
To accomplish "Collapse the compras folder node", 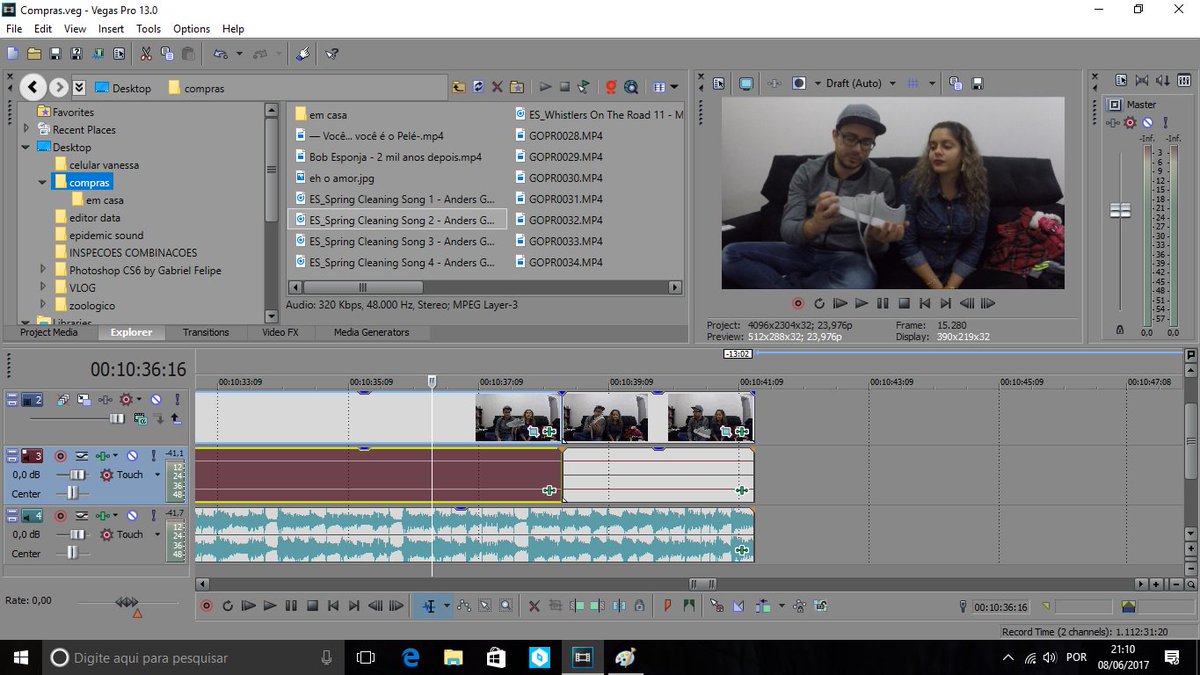I will click(43, 182).
